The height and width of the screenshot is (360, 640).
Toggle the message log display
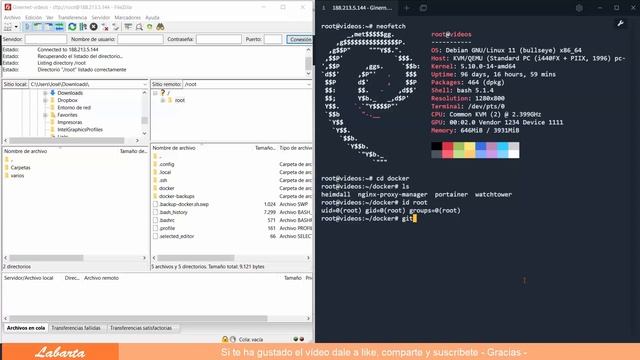pyautogui.click(x=27, y=27)
